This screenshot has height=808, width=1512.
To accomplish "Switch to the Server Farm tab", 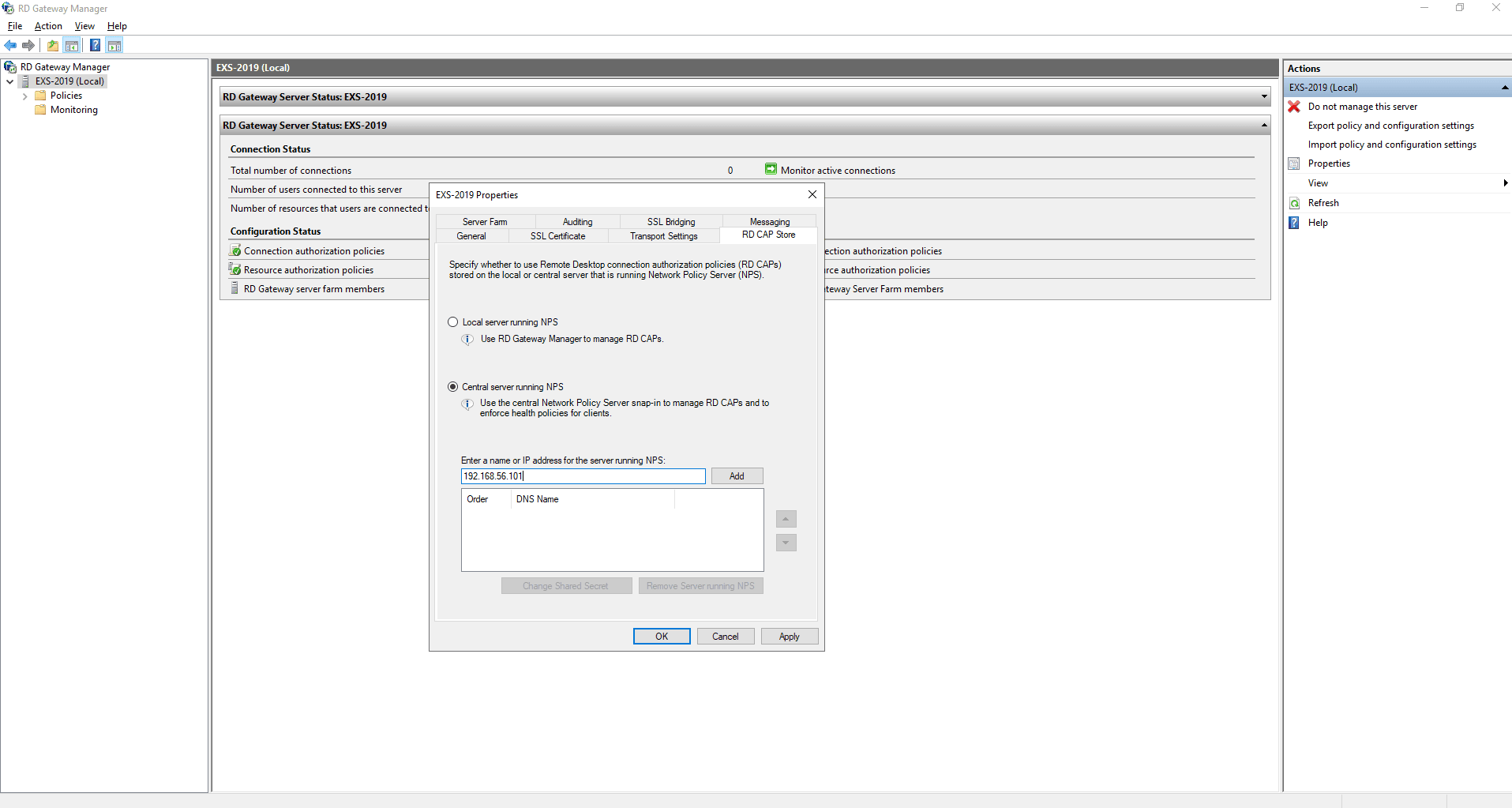I will [485, 222].
